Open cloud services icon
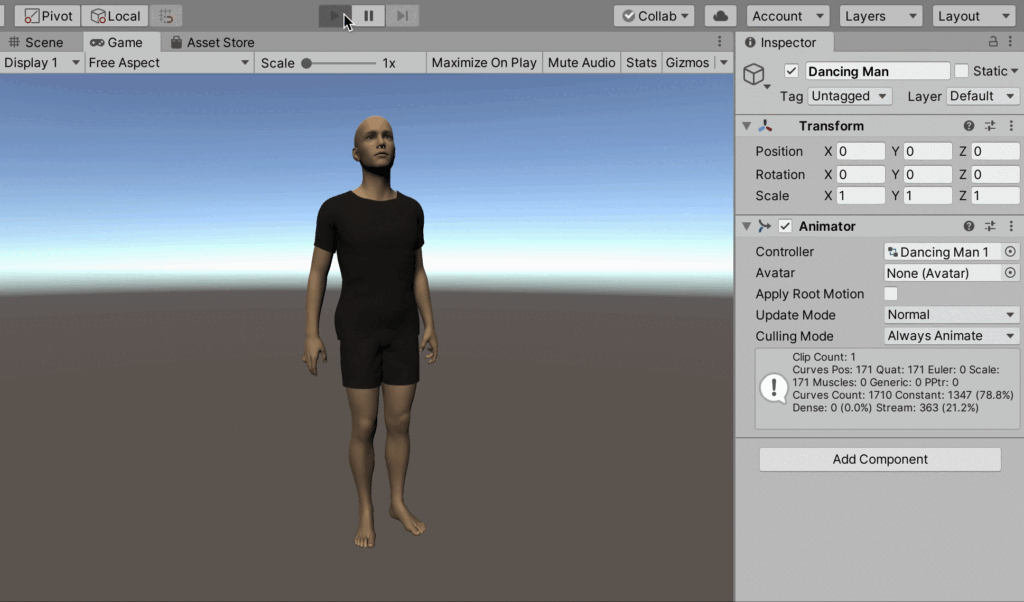The height and width of the screenshot is (602, 1024). tap(720, 16)
